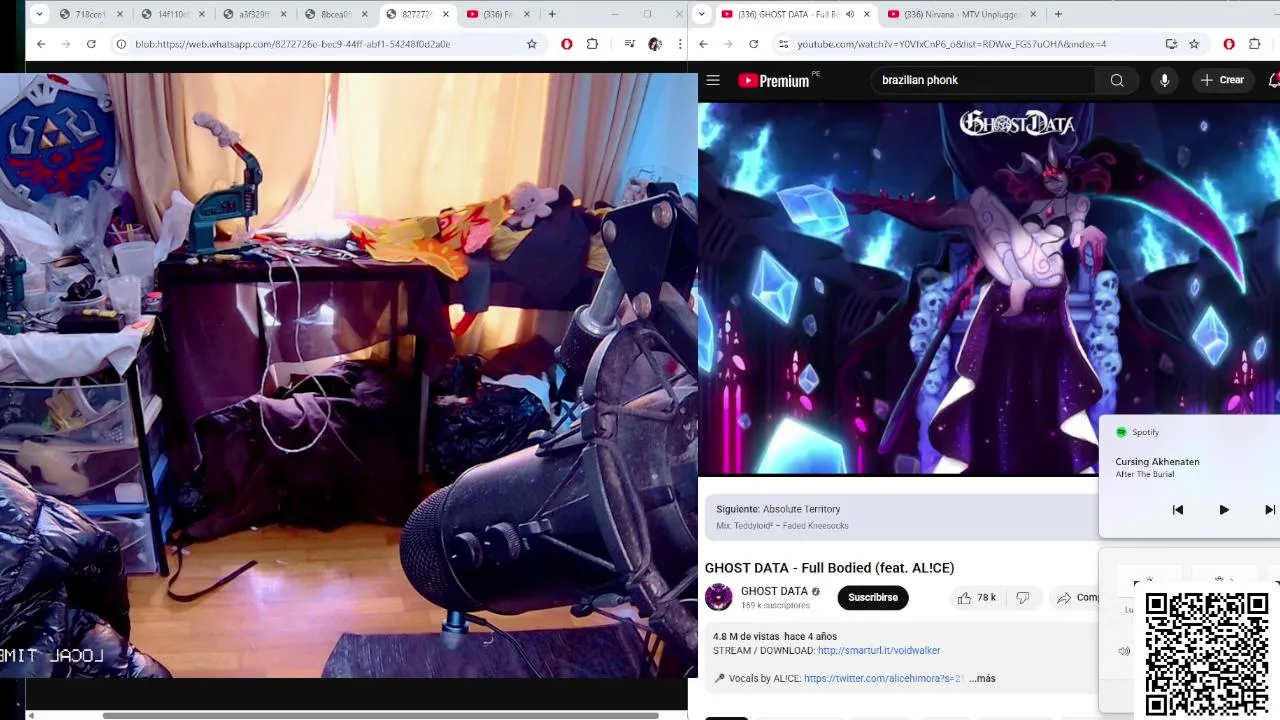Screen dimensions: 1280x720
Task: Dislike the GHOST DATA video
Action: pyautogui.click(x=1023, y=598)
